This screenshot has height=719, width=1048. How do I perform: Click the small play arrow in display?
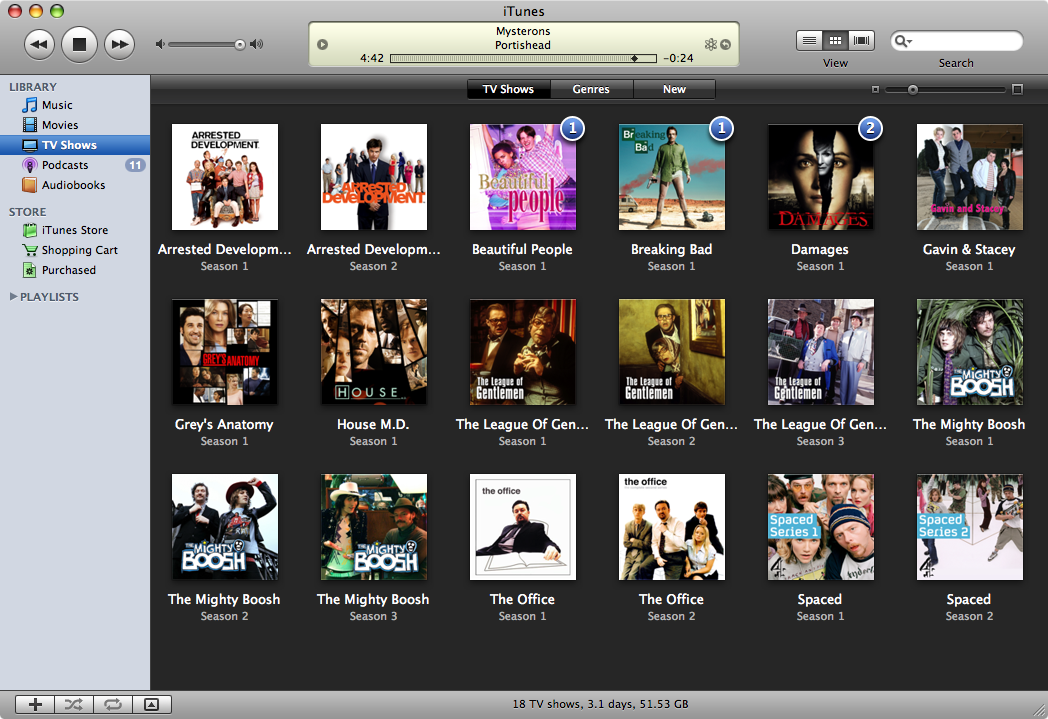[x=322, y=45]
